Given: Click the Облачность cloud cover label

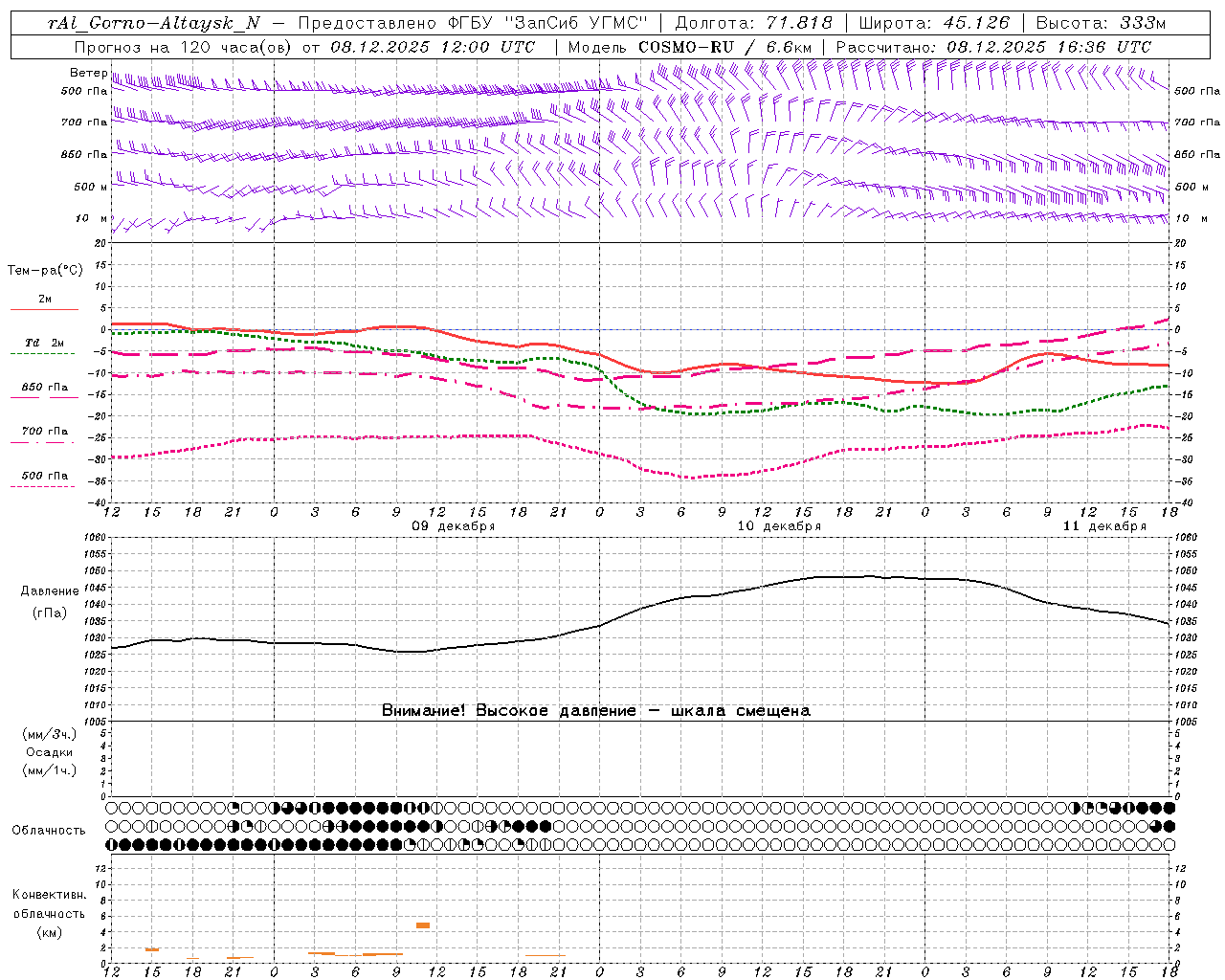Looking at the screenshot, I should (49, 830).
